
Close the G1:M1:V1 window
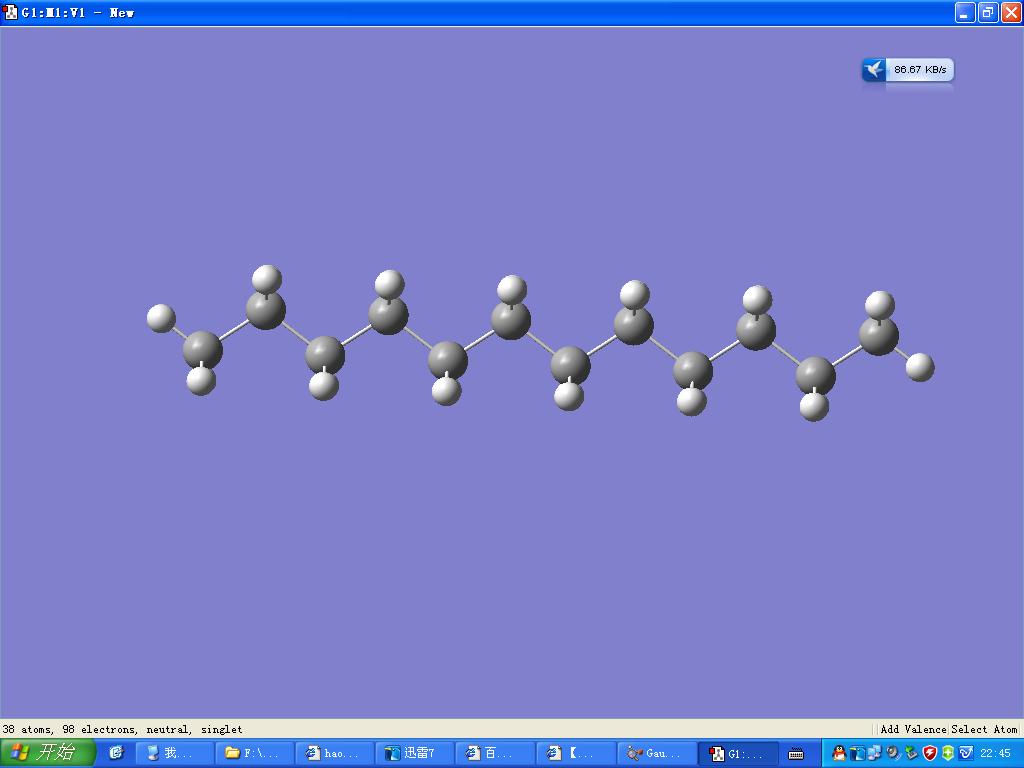click(1010, 12)
